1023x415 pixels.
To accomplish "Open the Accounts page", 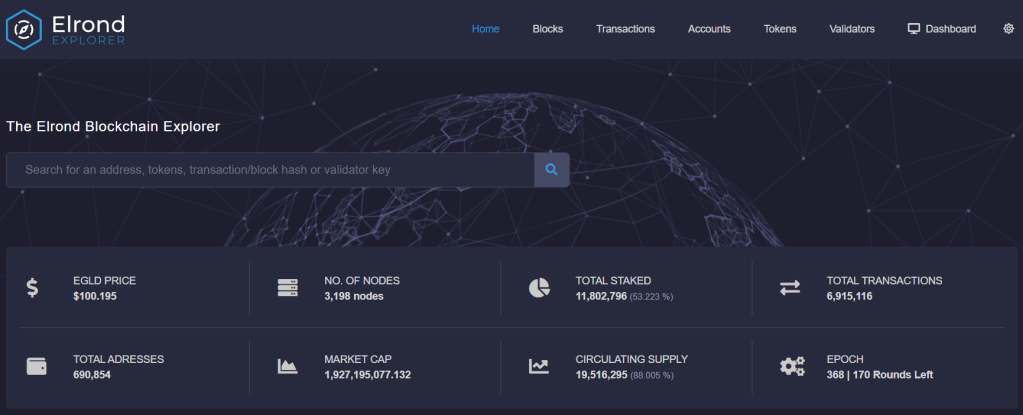I will coord(709,29).
